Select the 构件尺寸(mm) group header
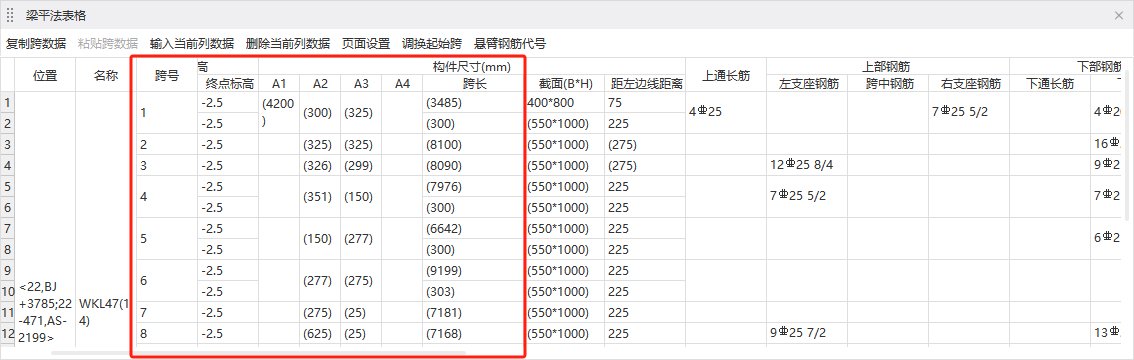 [x=472, y=67]
